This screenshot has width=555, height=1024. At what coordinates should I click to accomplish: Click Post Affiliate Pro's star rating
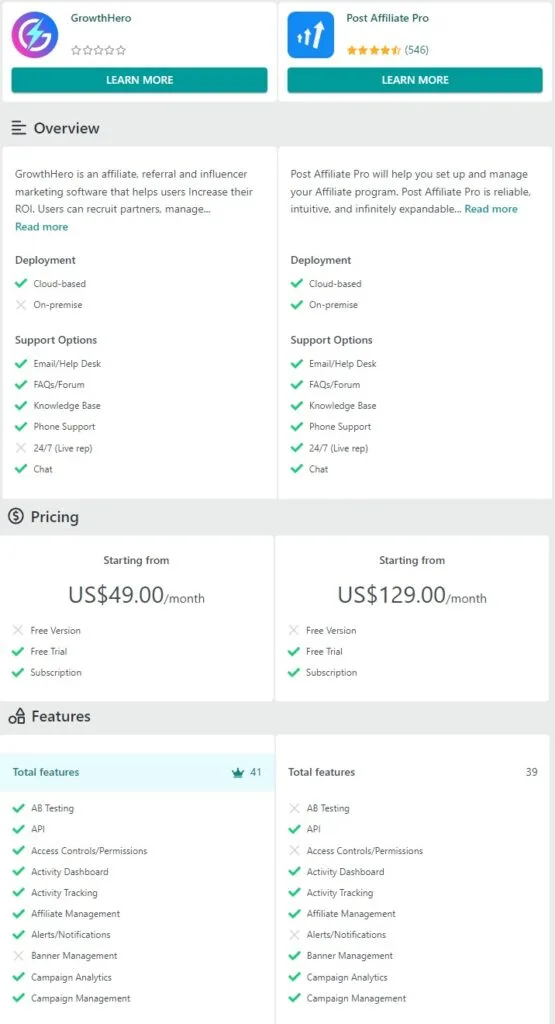click(373, 50)
